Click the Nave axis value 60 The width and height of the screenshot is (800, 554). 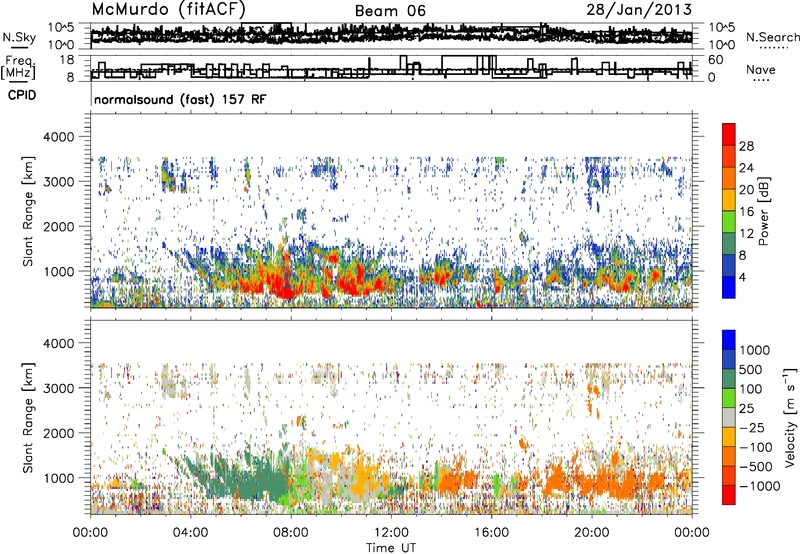pos(715,60)
